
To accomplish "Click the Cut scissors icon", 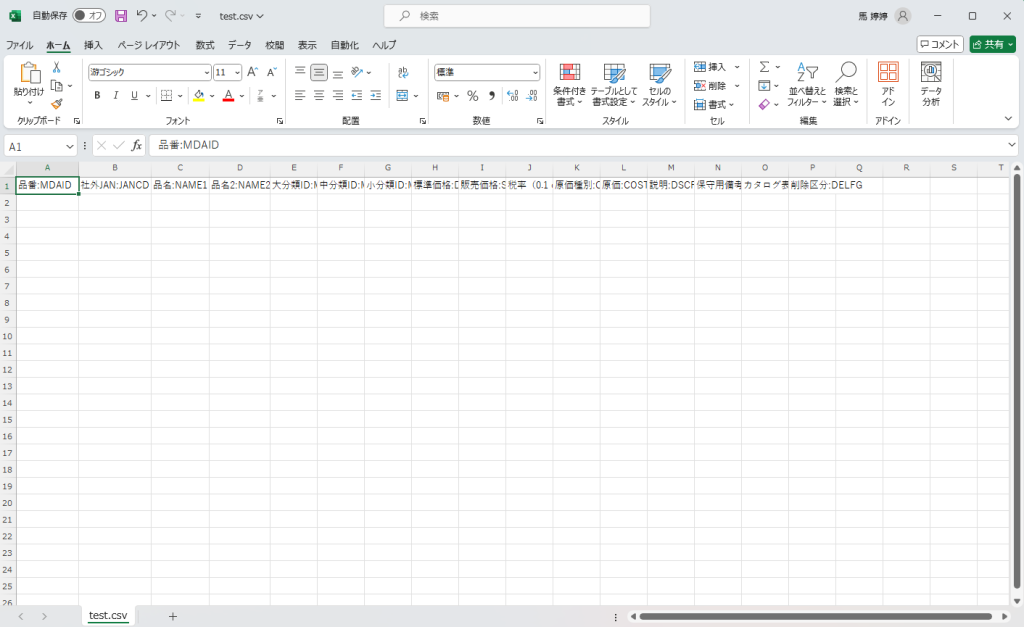I will pyautogui.click(x=57, y=68).
